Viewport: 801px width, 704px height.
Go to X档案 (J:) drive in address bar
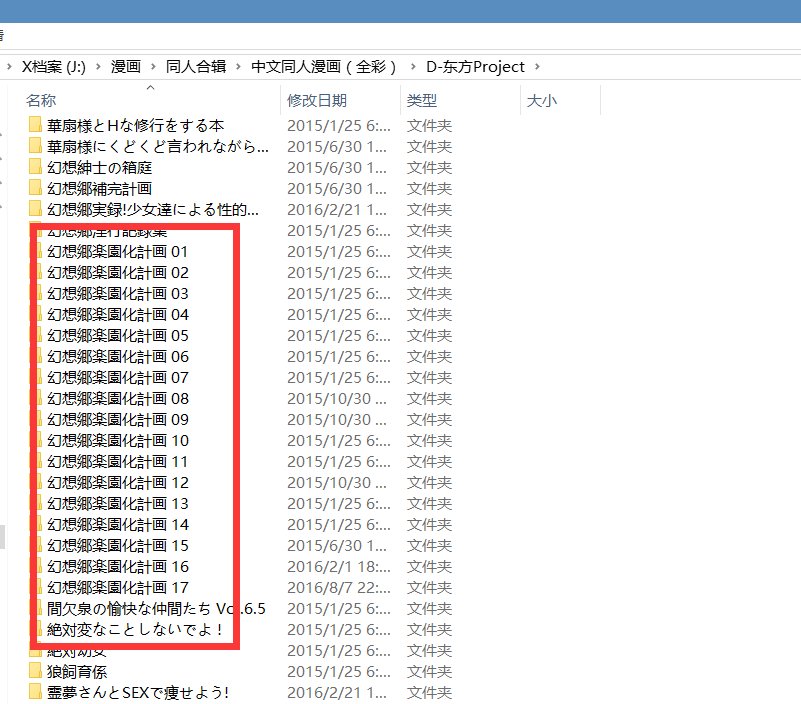coord(53,67)
